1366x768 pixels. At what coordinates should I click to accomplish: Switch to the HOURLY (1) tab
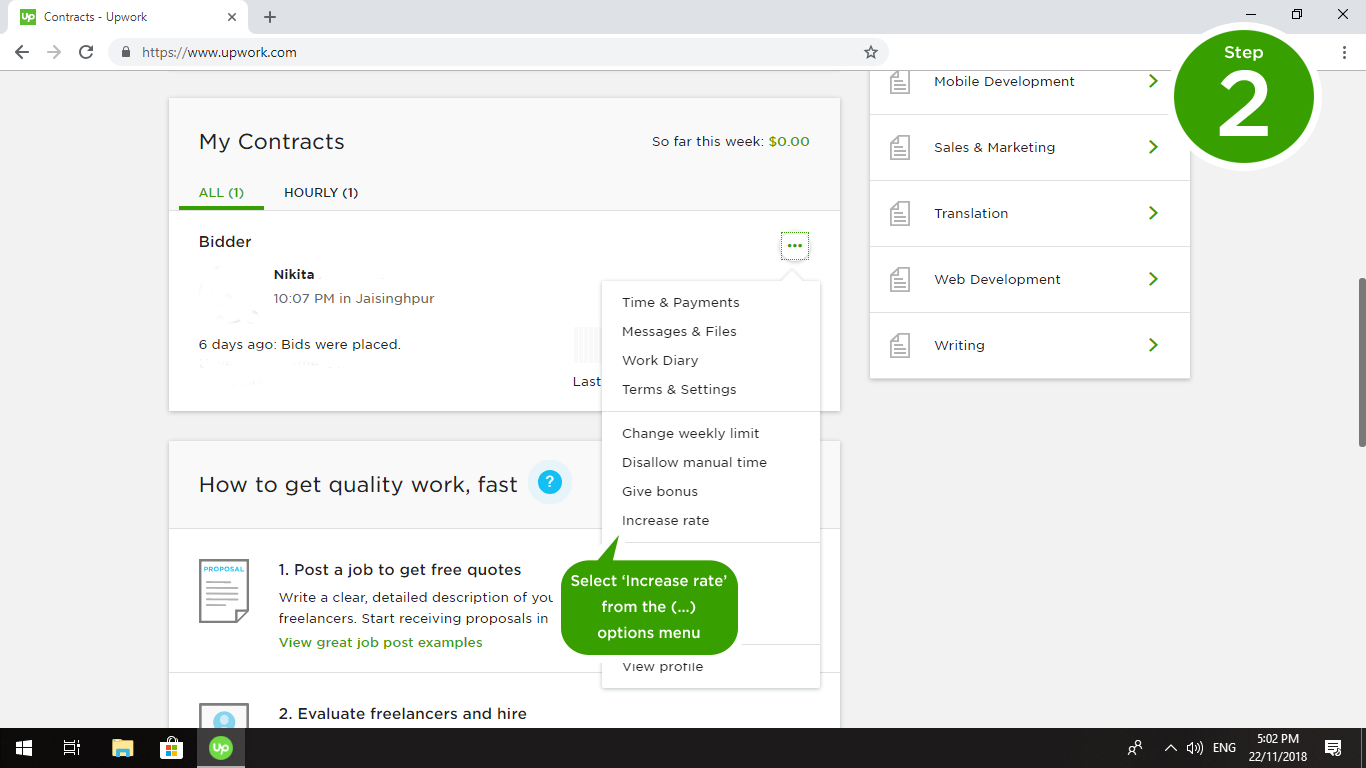point(320,192)
